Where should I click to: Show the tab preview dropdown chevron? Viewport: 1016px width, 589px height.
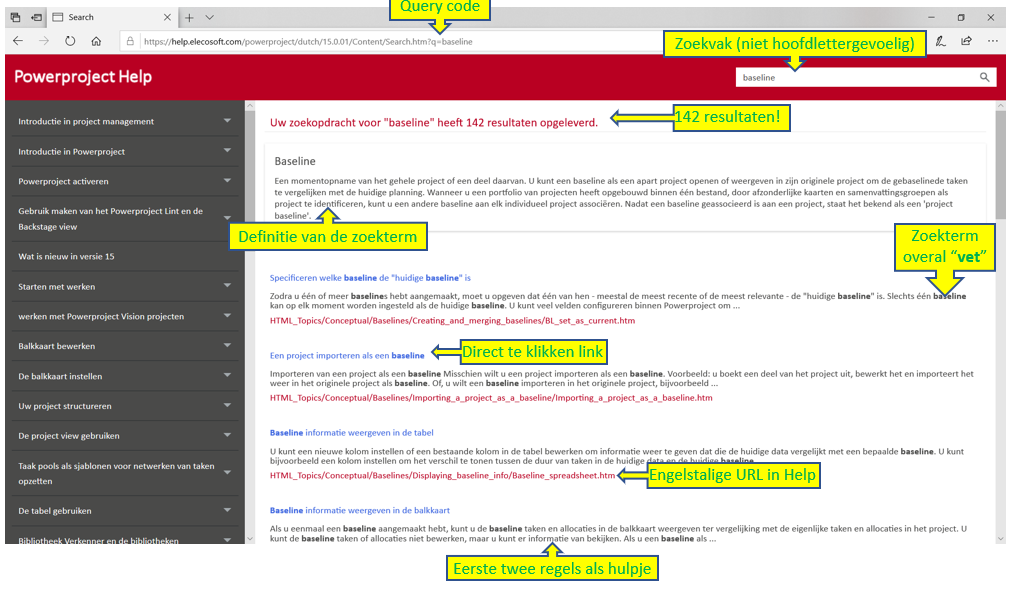click(x=209, y=17)
